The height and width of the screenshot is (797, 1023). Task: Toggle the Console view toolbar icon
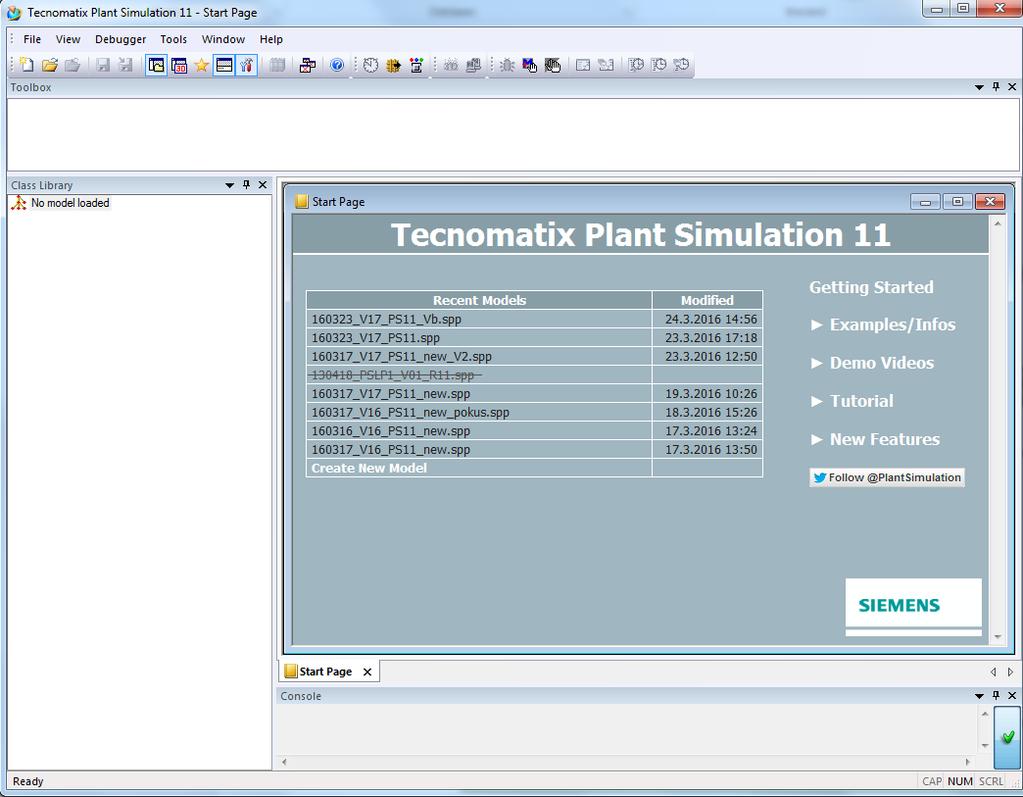pos(224,65)
